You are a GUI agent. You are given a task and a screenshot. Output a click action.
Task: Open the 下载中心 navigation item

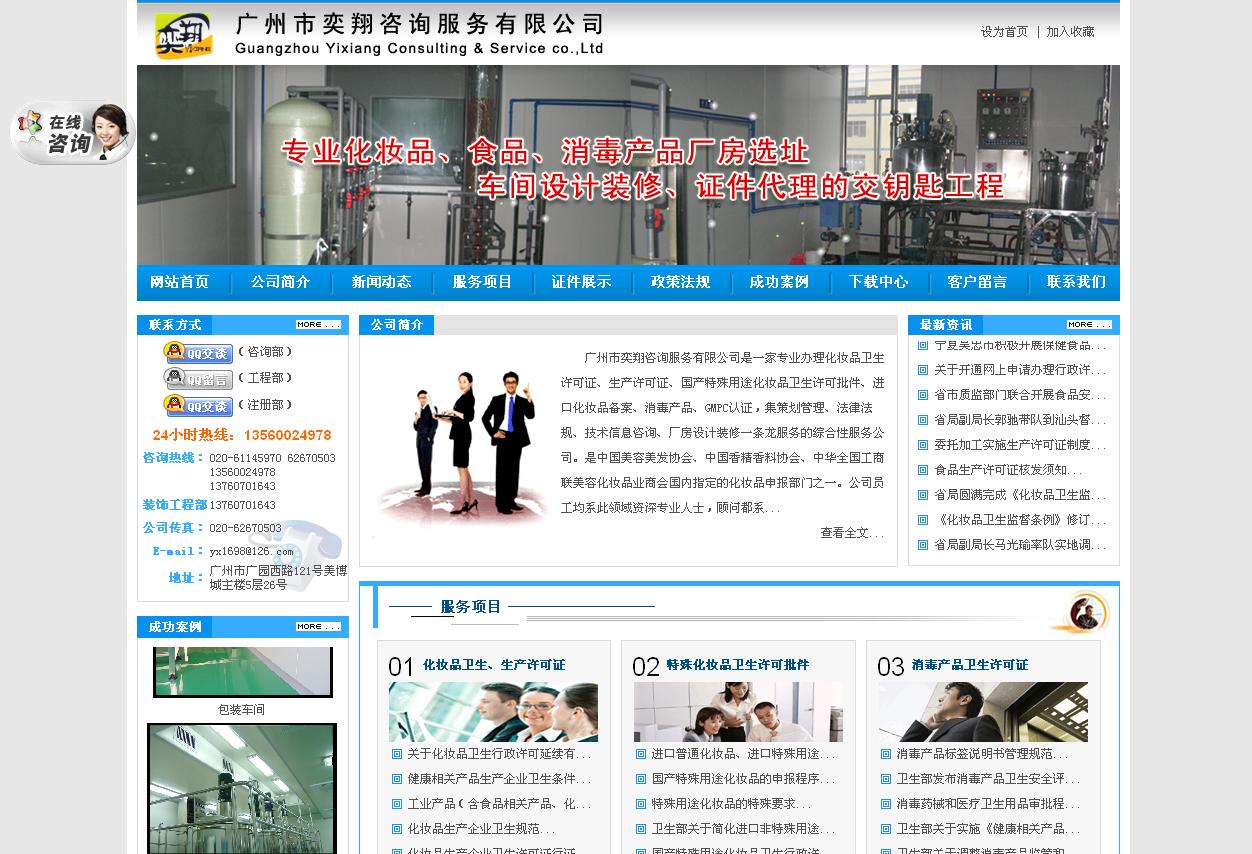click(x=878, y=282)
